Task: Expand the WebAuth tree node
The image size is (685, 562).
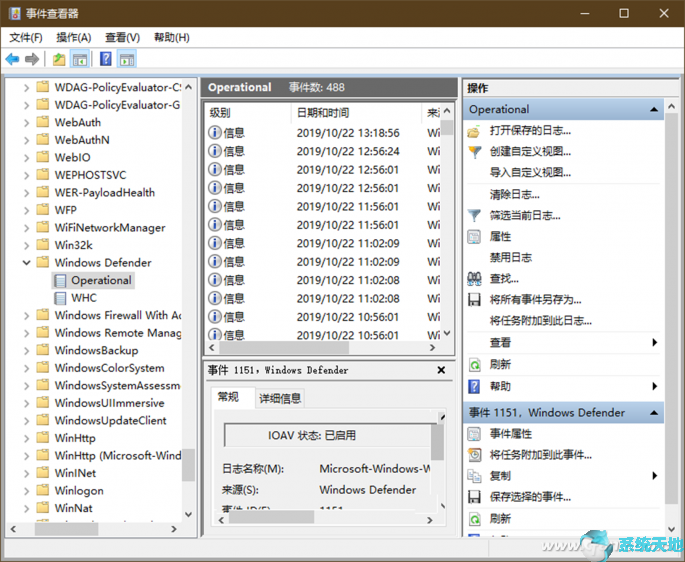Action: [26, 122]
